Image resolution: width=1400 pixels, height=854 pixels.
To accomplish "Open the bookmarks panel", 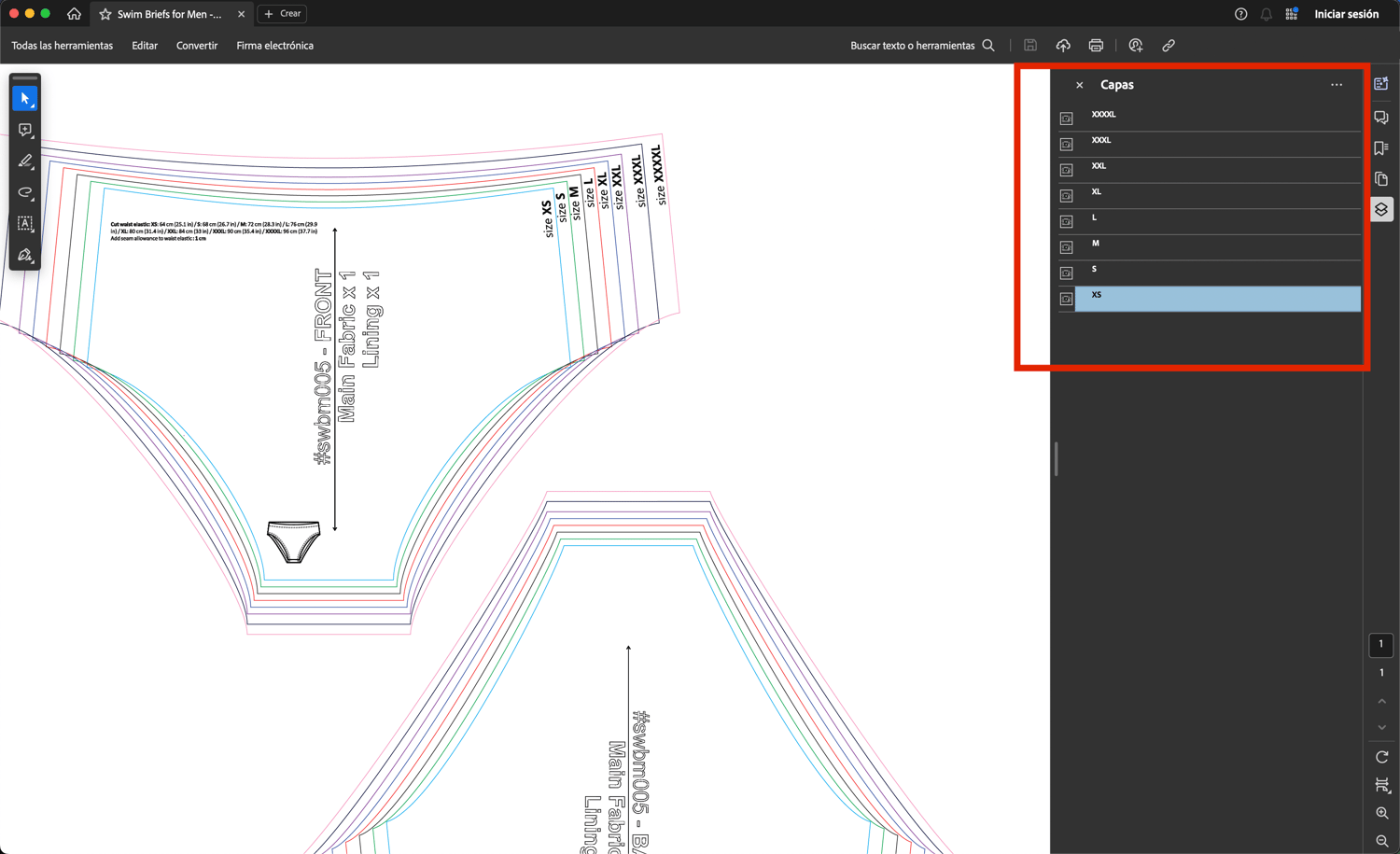I will coord(1381,148).
